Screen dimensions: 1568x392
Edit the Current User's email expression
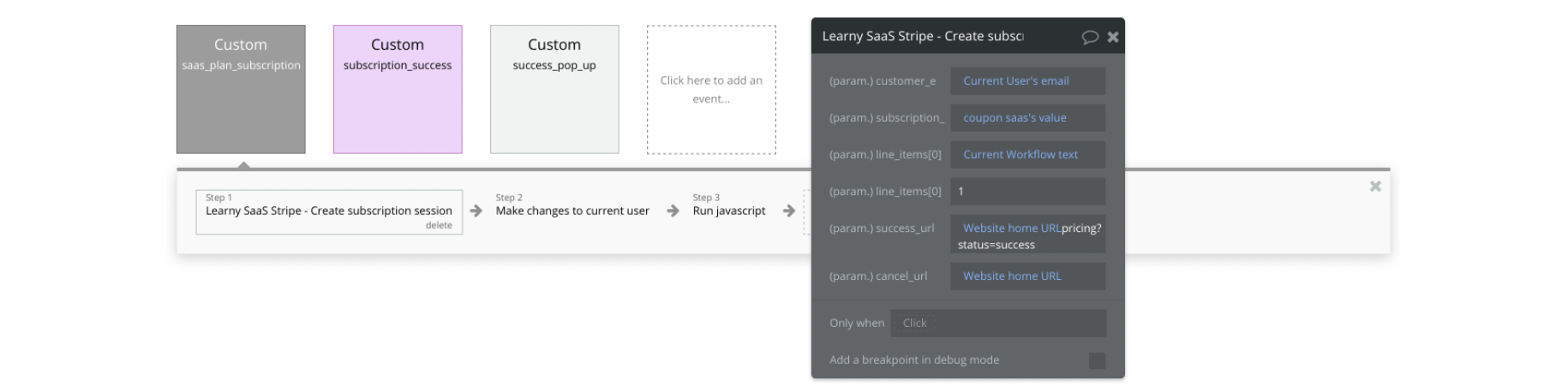pyautogui.click(x=1015, y=81)
